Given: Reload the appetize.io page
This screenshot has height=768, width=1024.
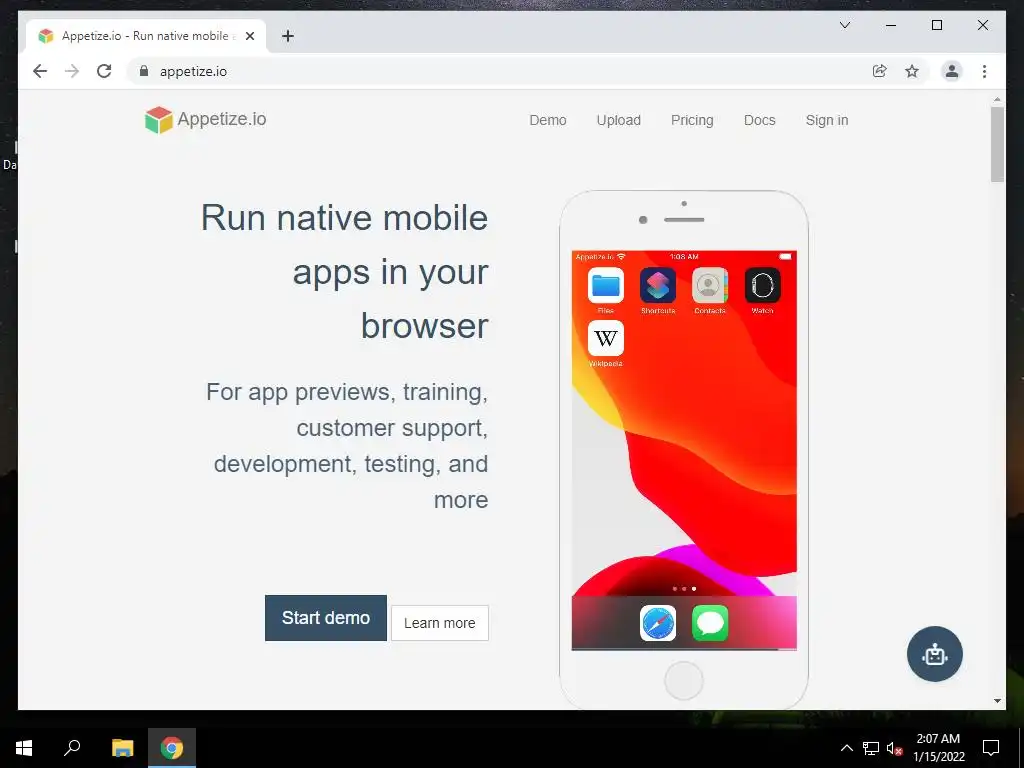Looking at the screenshot, I should (x=104, y=71).
